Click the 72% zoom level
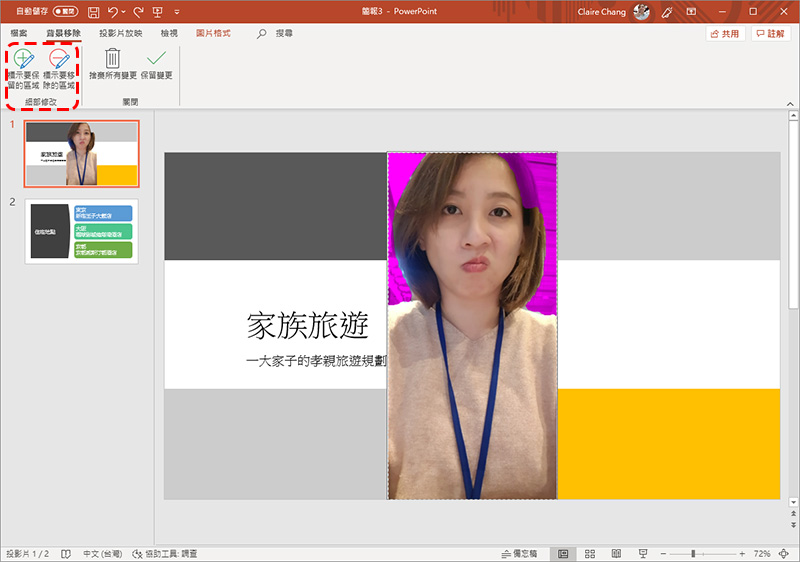Viewport: 800px width, 562px height. [762, 554]
